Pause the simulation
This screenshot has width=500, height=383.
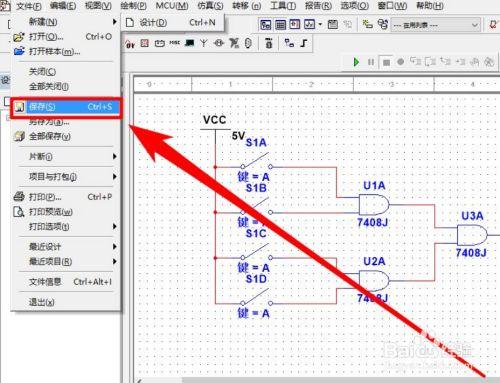point(371,62)
